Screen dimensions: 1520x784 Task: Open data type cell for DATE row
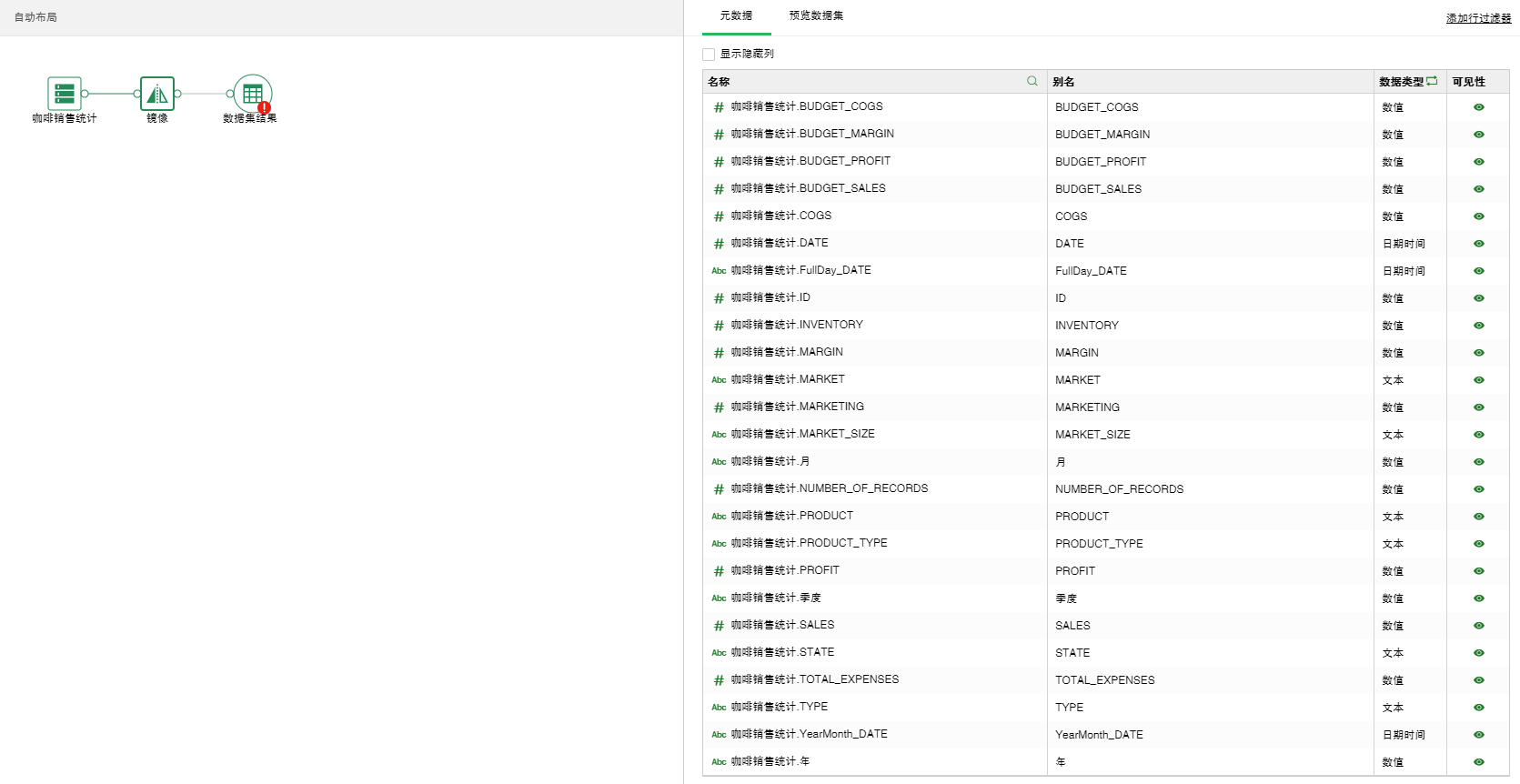tap(1404, 244)
